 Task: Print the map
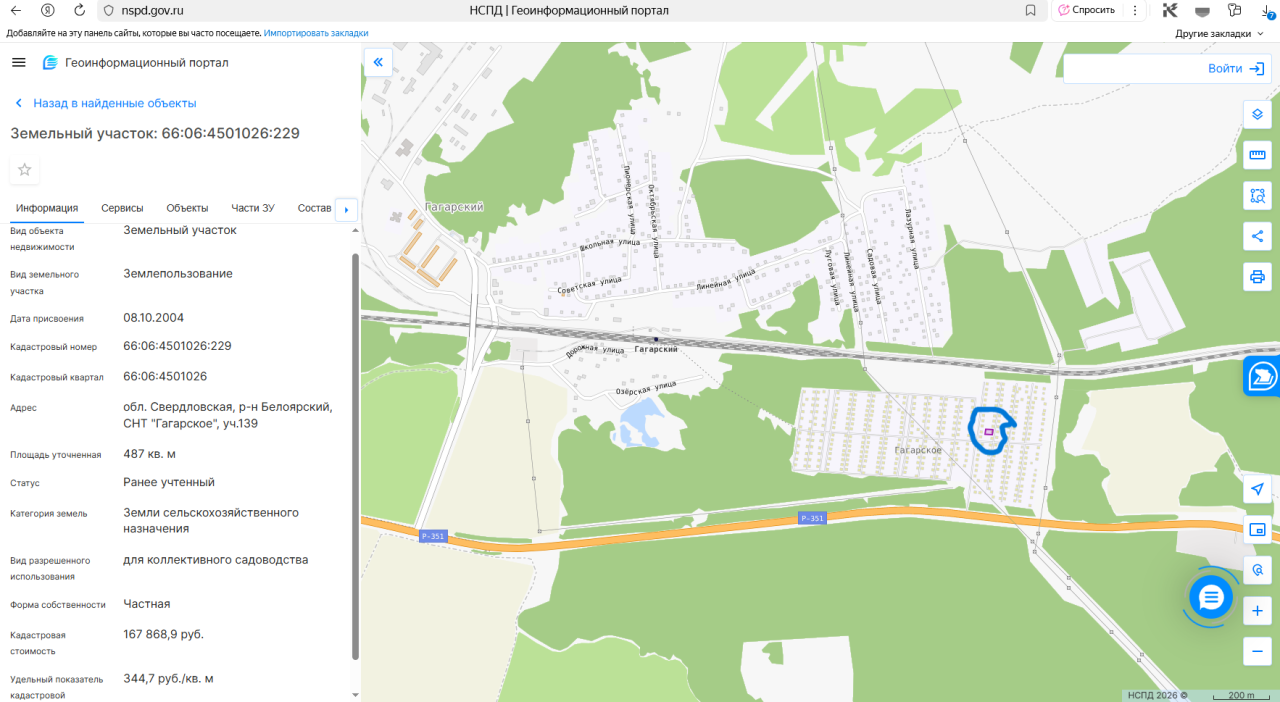[x=1258, y=276]
